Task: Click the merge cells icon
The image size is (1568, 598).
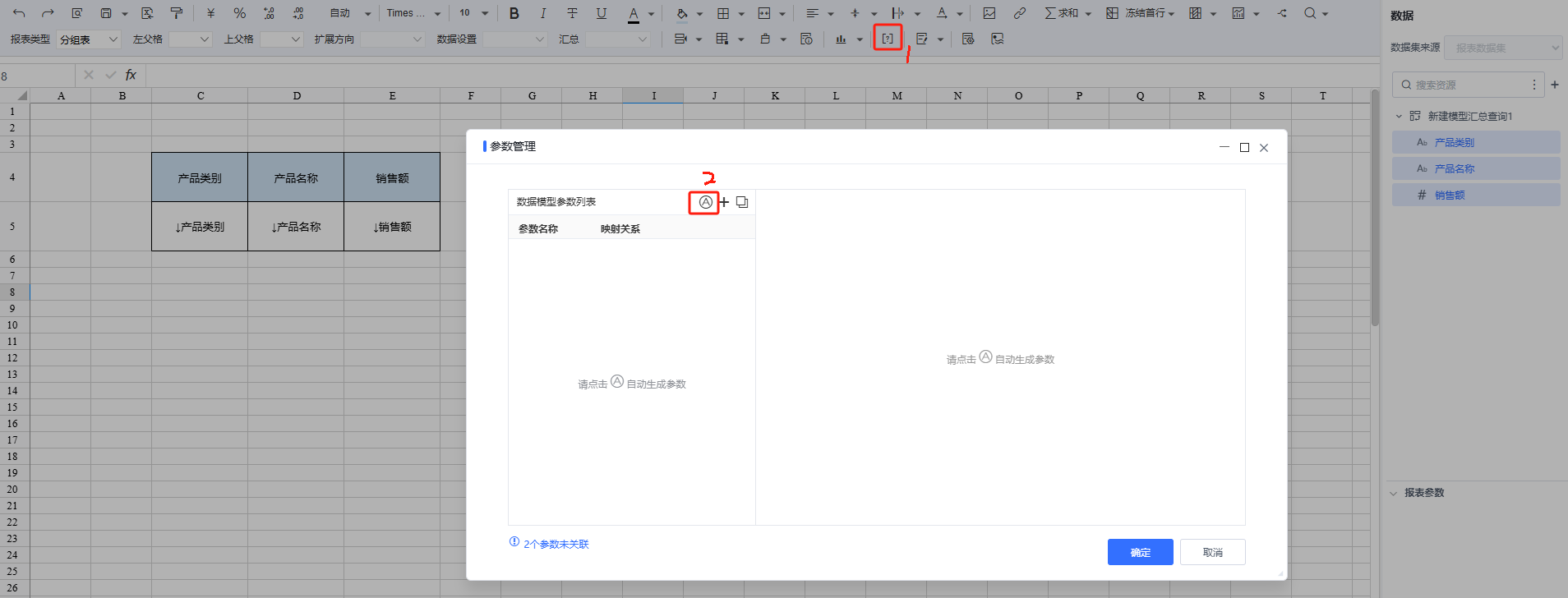Action: pyautogui.click(x=764, y=13)
